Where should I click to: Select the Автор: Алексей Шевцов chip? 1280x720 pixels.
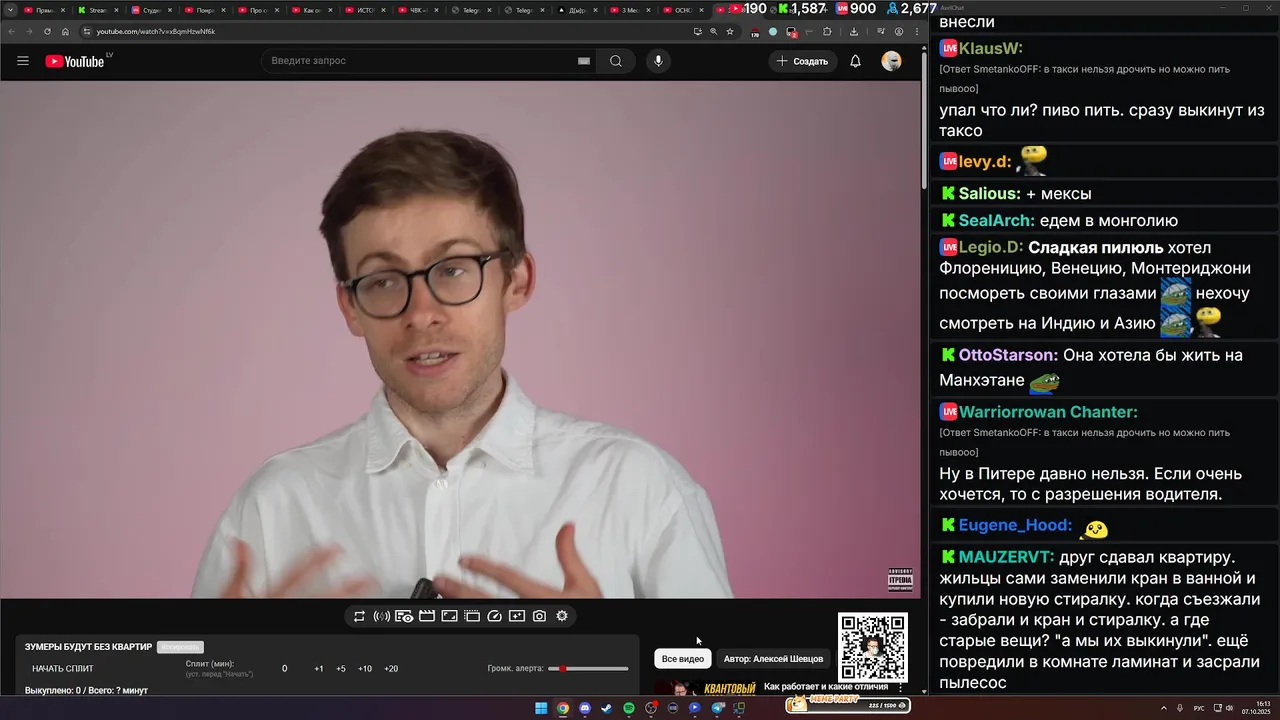(773, 659)
